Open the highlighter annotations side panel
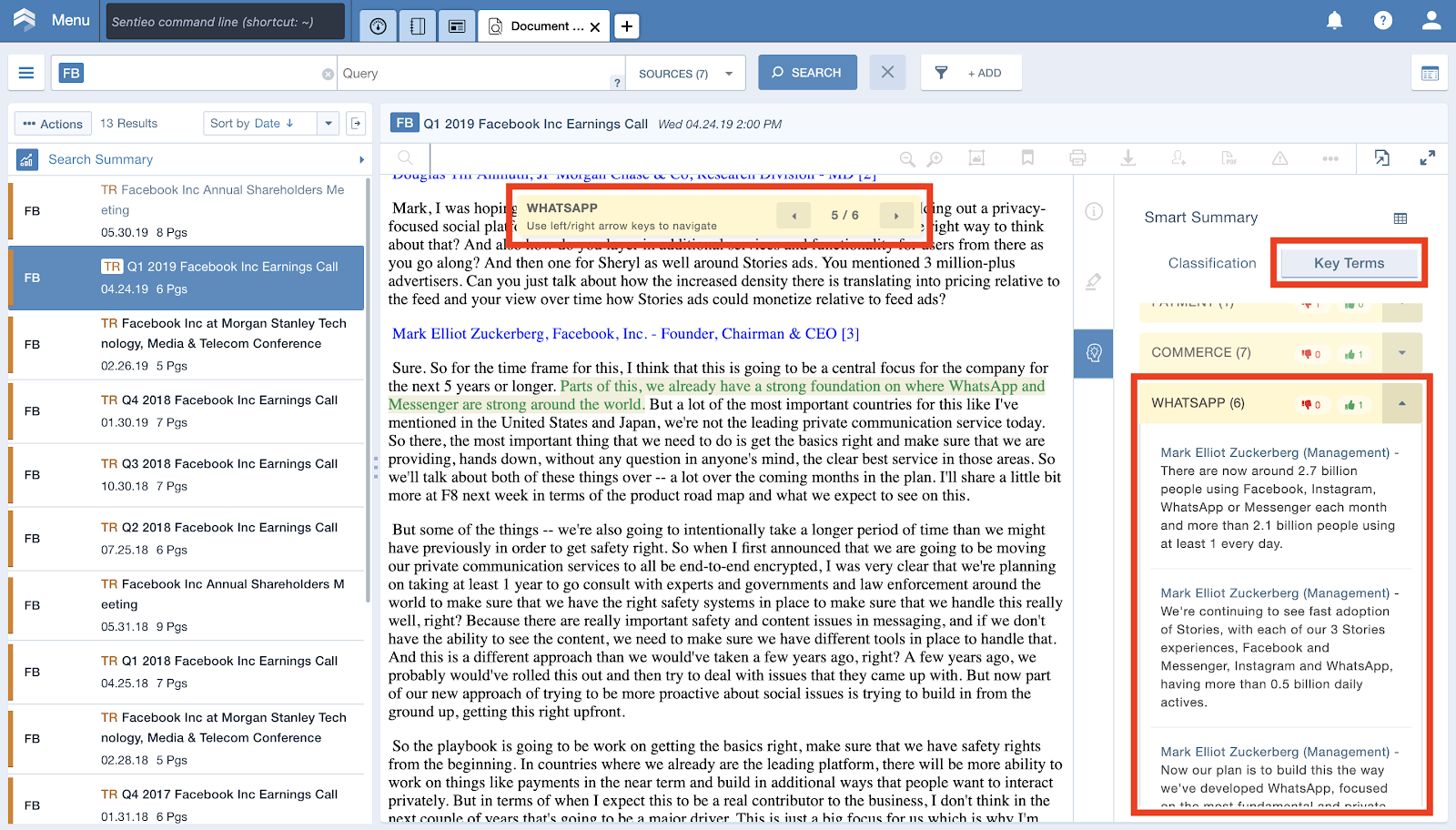Image resolution: width=1456 pixels, height=830 pixels. pos(1094,281)
